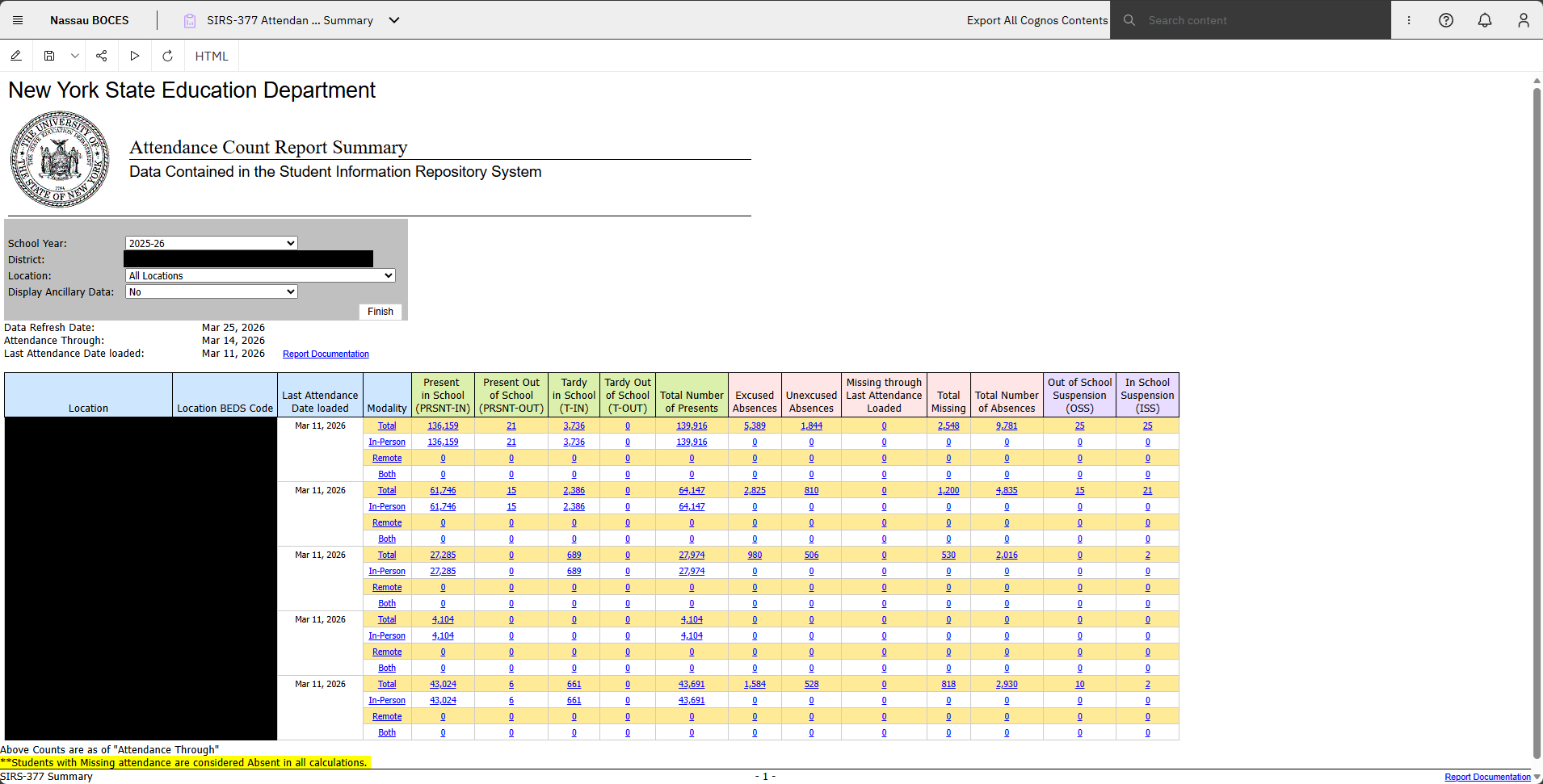1543x784 pixels.
Task: Click the 4,104 Present in School Total value
Action: coord(443,619)
